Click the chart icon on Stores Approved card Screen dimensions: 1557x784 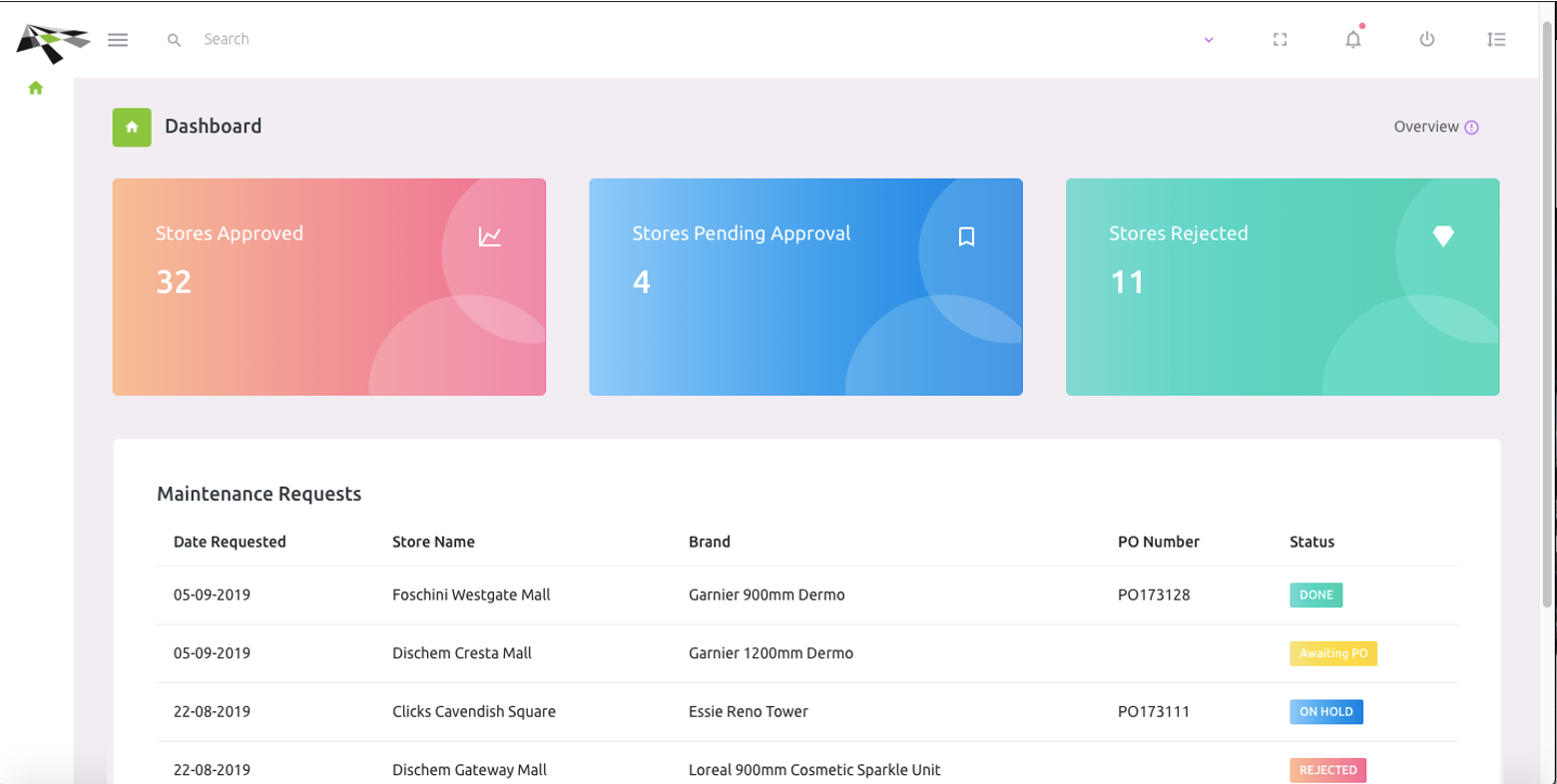tap(489, 236)
